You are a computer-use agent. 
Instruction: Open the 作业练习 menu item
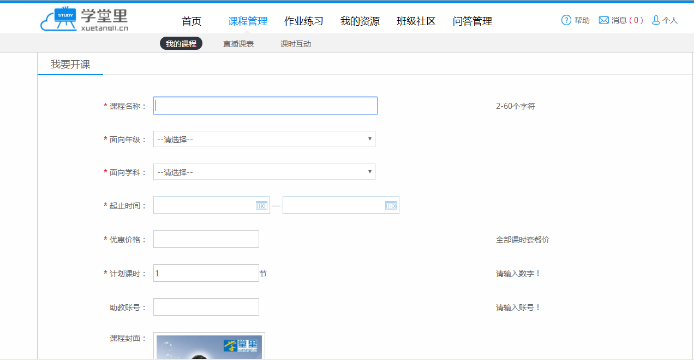pyautogui.click(x=304, y=21)
